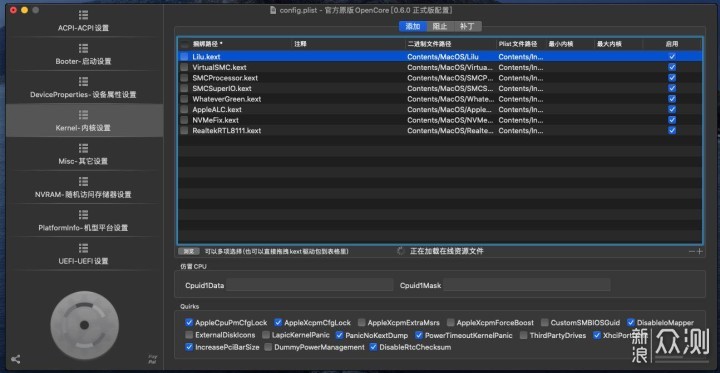720x373 pixels.
Task: Switch to the 补丁 tab
Action: coord(467,26)
